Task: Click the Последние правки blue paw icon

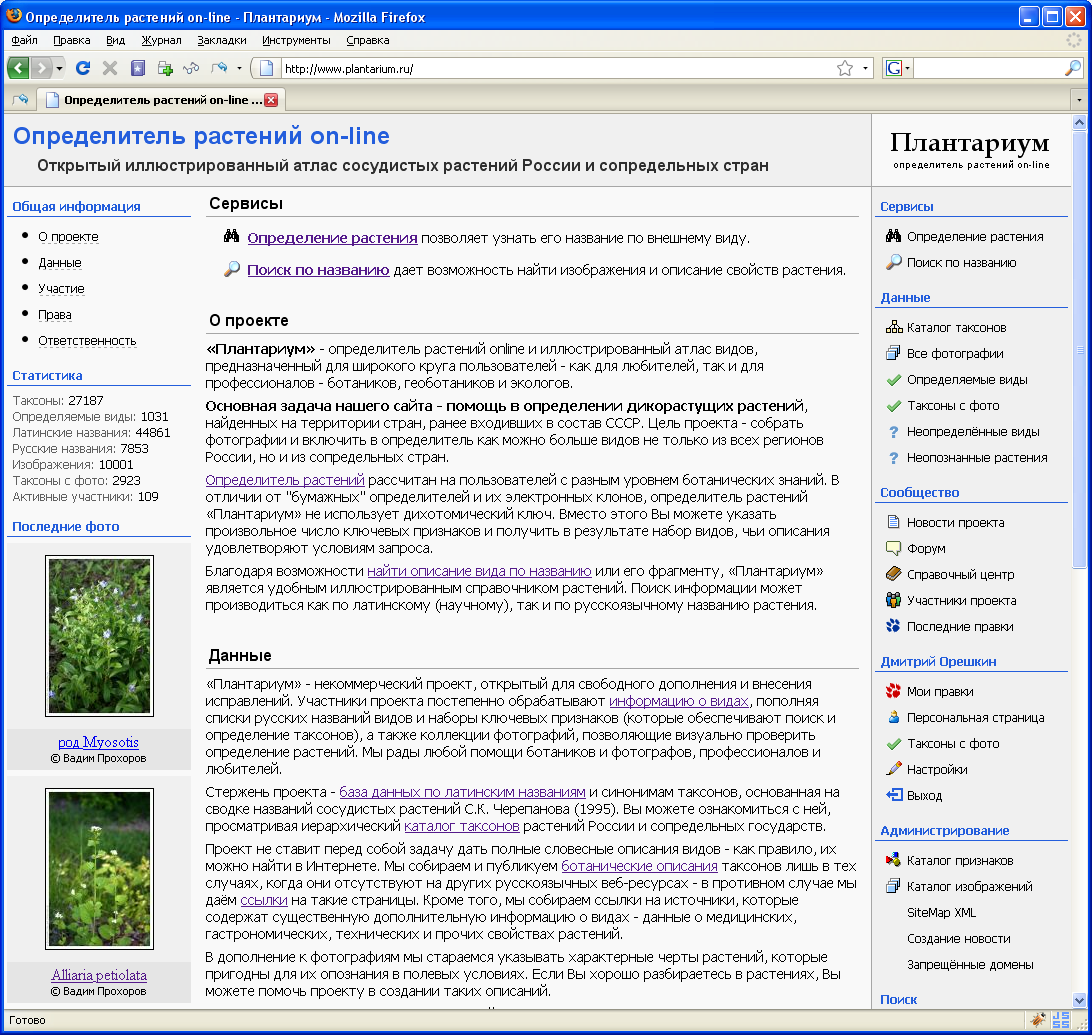Action: pos(894,626)
